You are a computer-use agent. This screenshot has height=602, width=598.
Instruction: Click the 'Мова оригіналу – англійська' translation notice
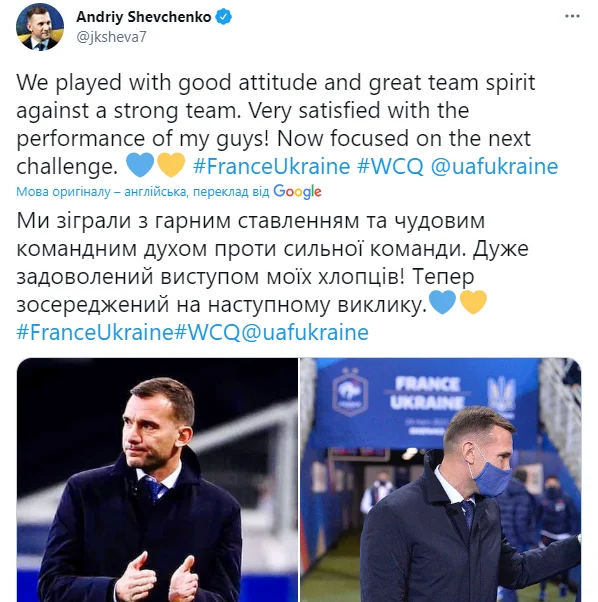tap(101, 191)
